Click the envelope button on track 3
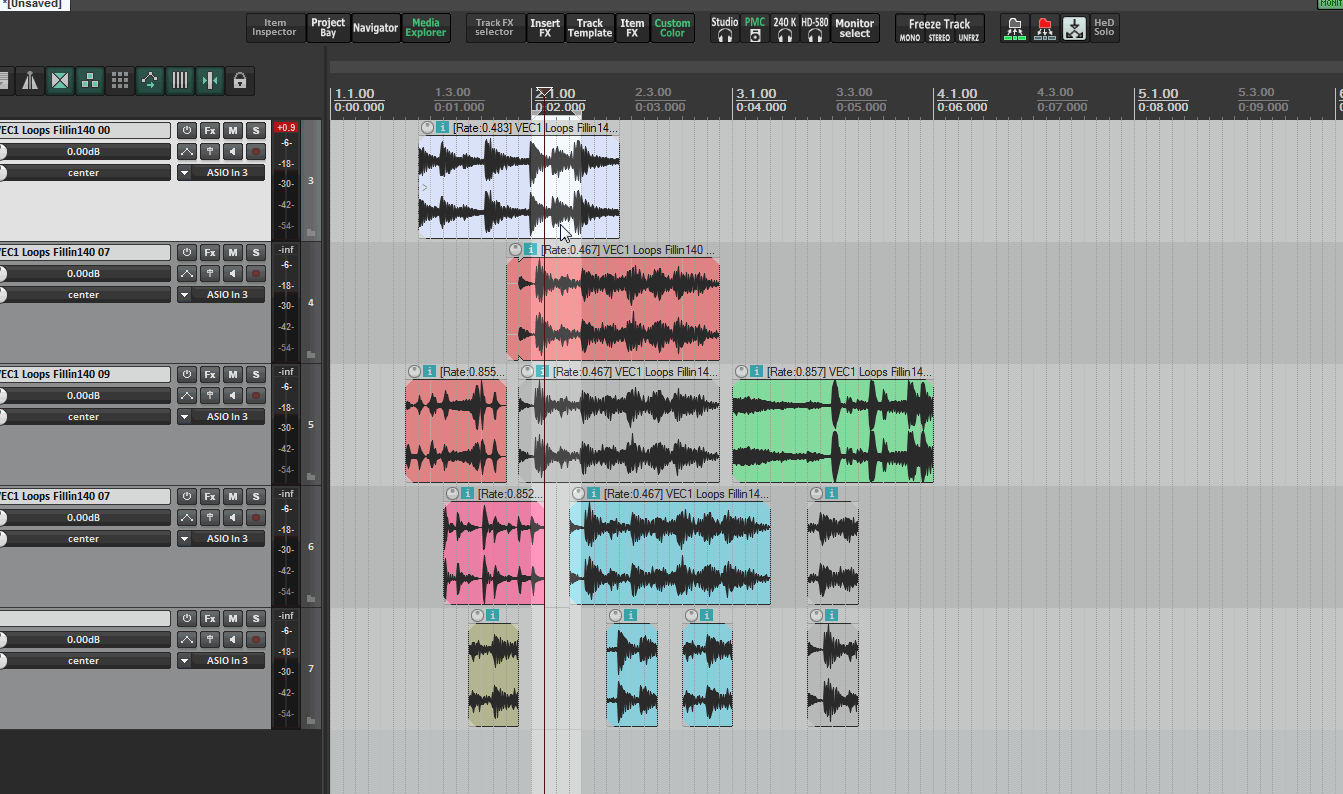This screenshot has width=1343, height=794. pyautogui.click(x=187, y=152)
